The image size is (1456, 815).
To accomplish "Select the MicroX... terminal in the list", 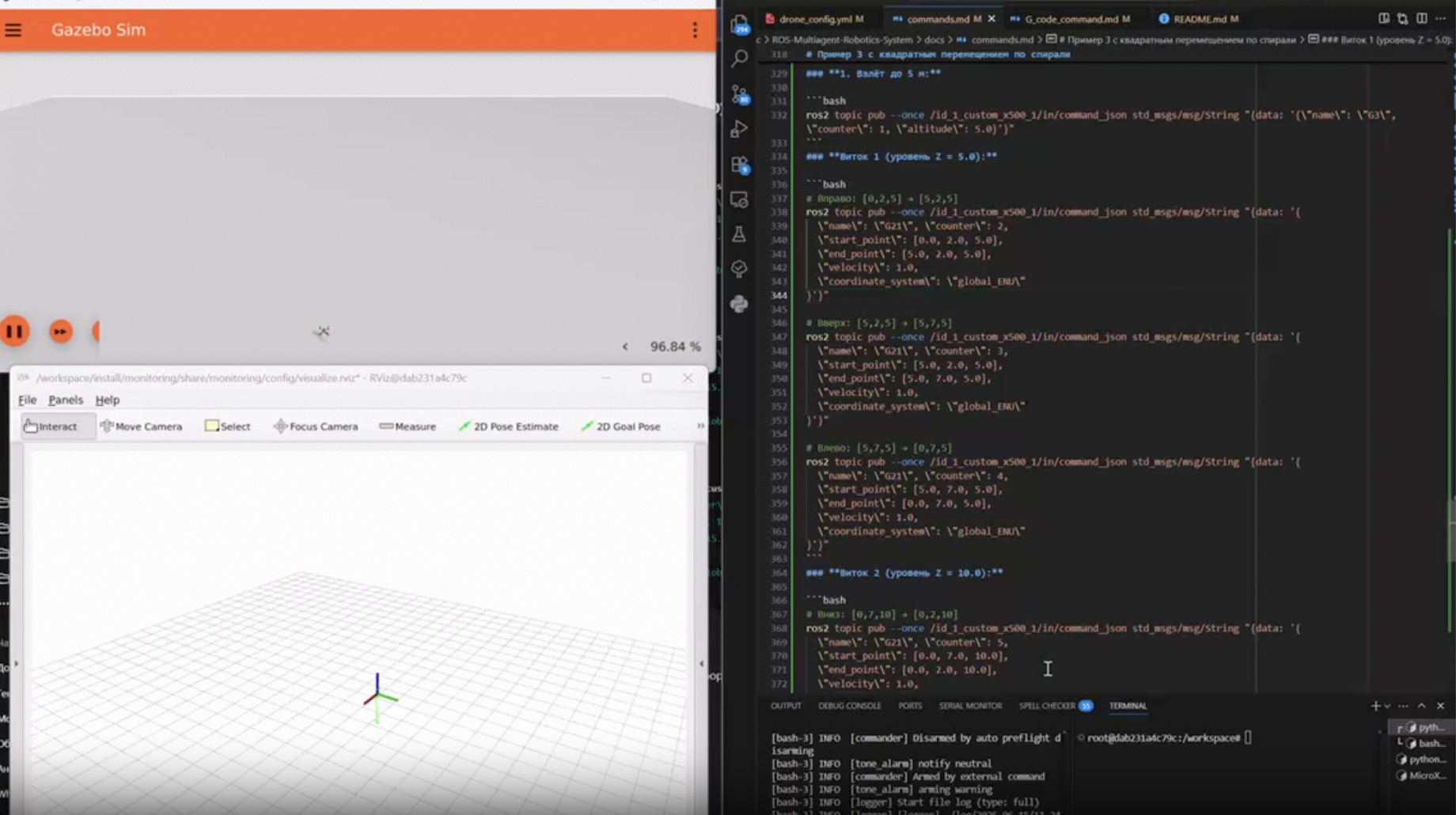I will [1424, 775].
